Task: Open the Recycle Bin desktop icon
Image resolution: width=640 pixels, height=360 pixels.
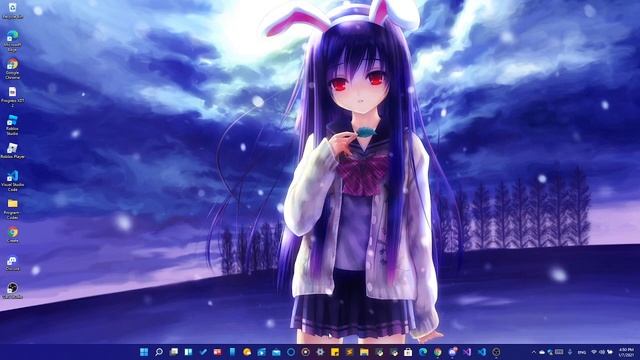Action: tap(13, 11)
